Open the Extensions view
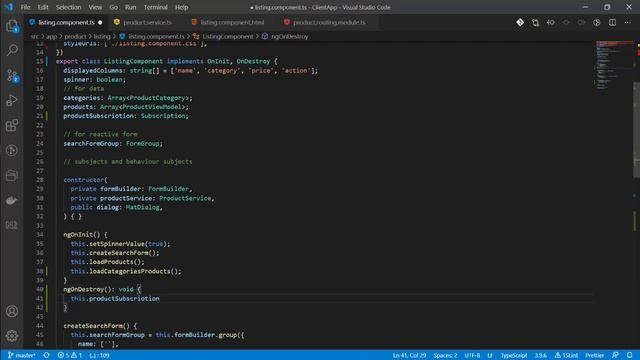The image size is (640, 360). point(12,125)
